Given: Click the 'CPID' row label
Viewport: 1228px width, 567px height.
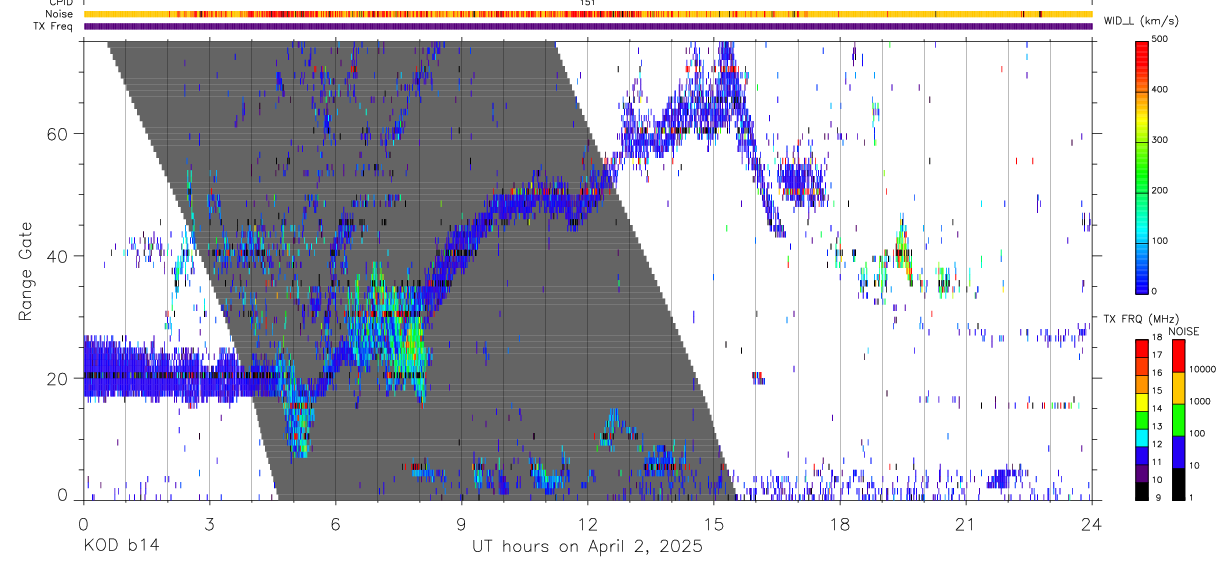Looking at the screenshot, I should pos(61,3).
